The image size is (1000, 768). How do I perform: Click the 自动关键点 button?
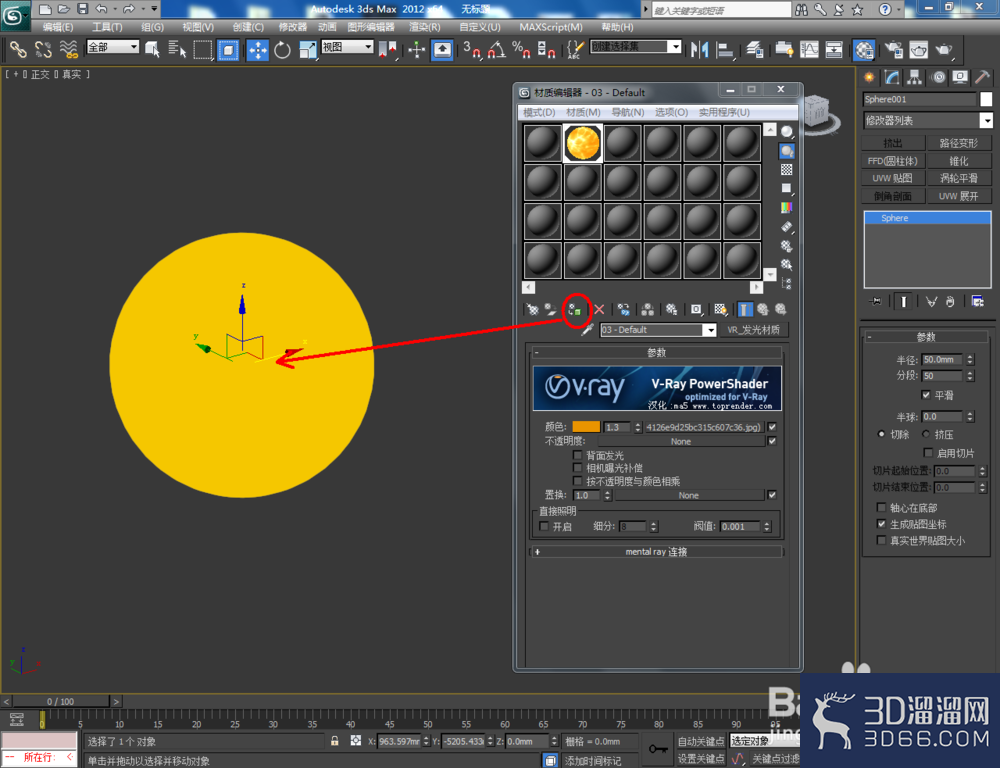(700, 741)
